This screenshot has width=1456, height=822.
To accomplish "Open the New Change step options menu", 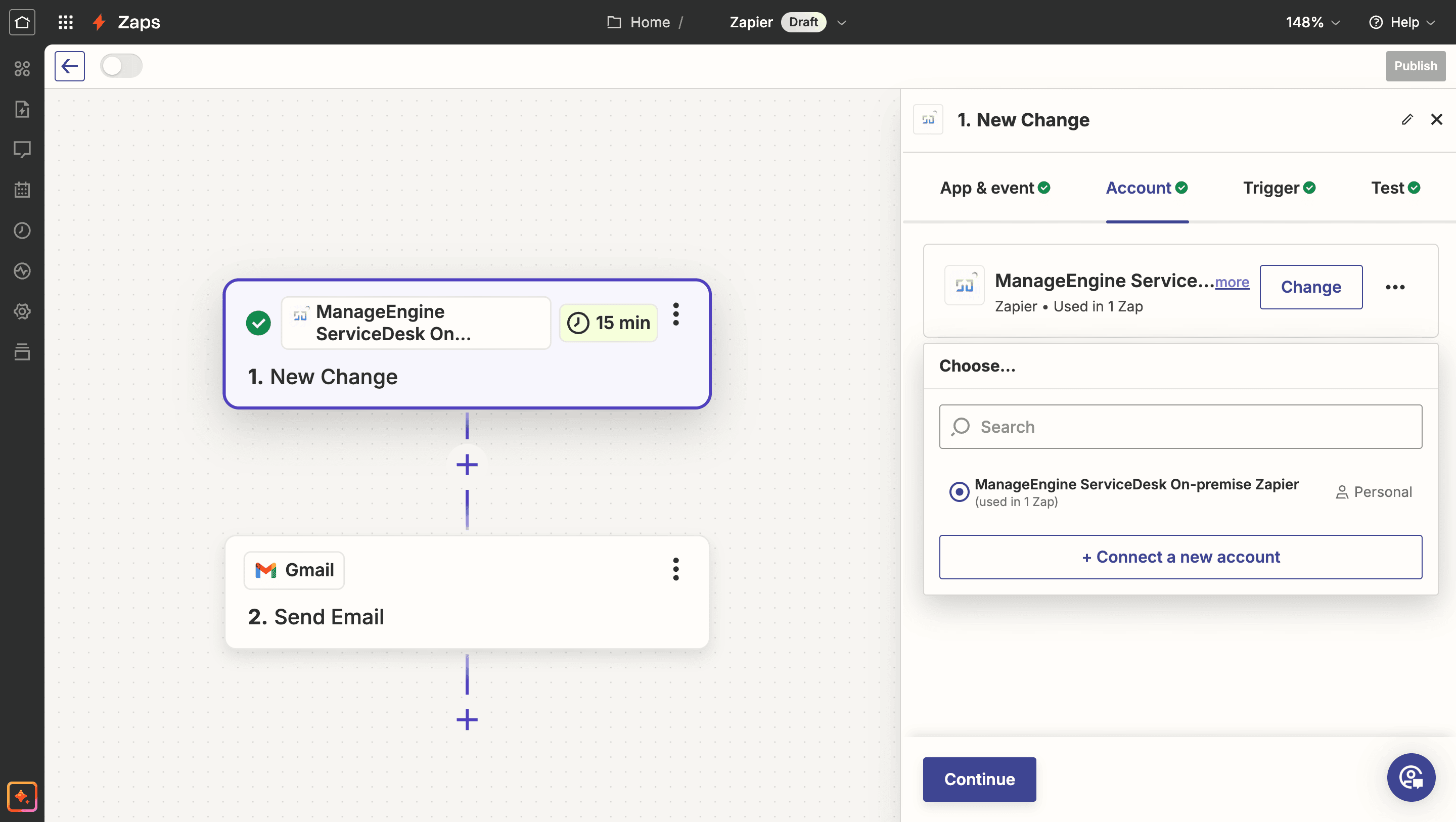I will click(x=676, y=314).
